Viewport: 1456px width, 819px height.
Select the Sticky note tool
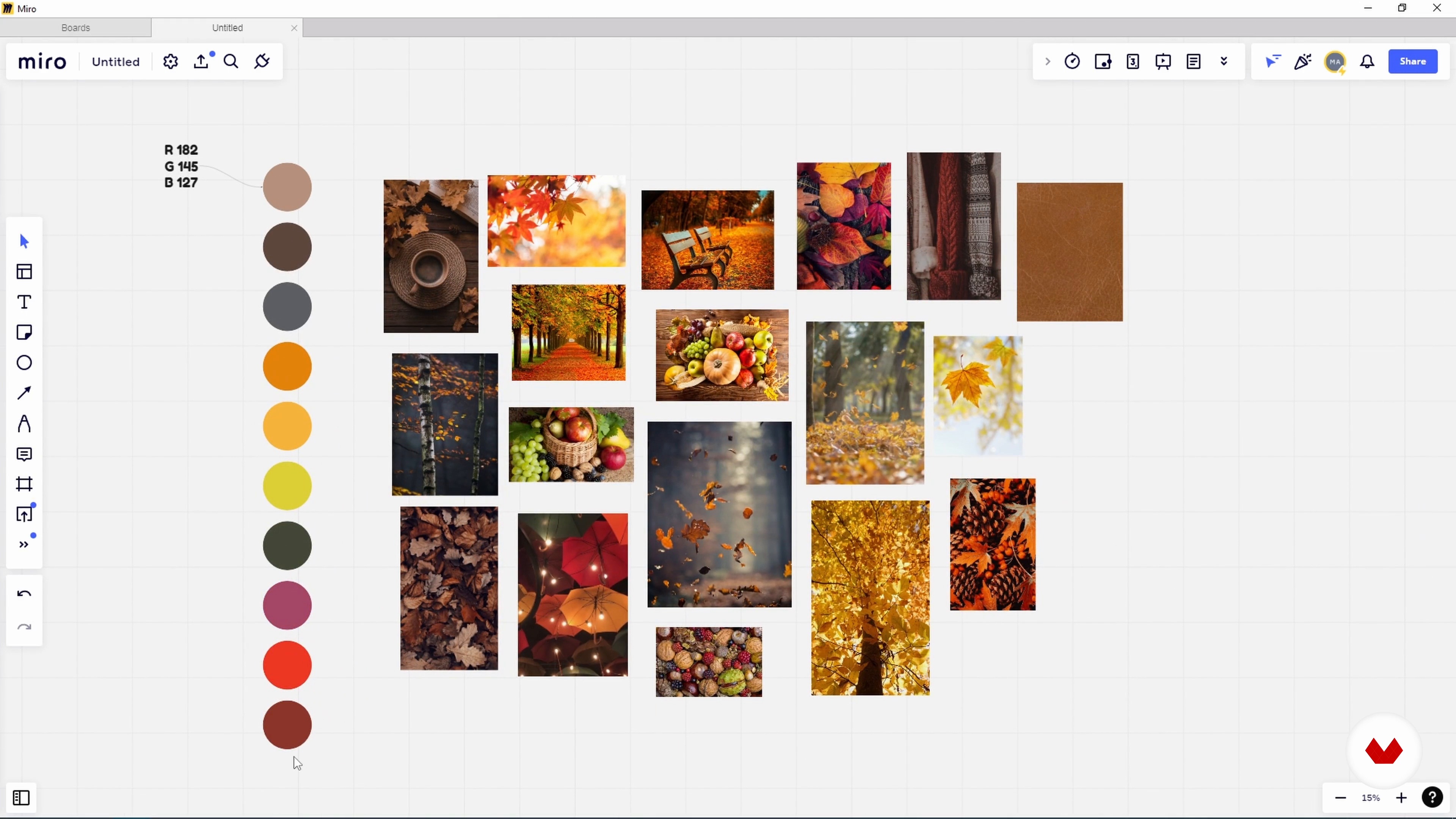point(24,333)
